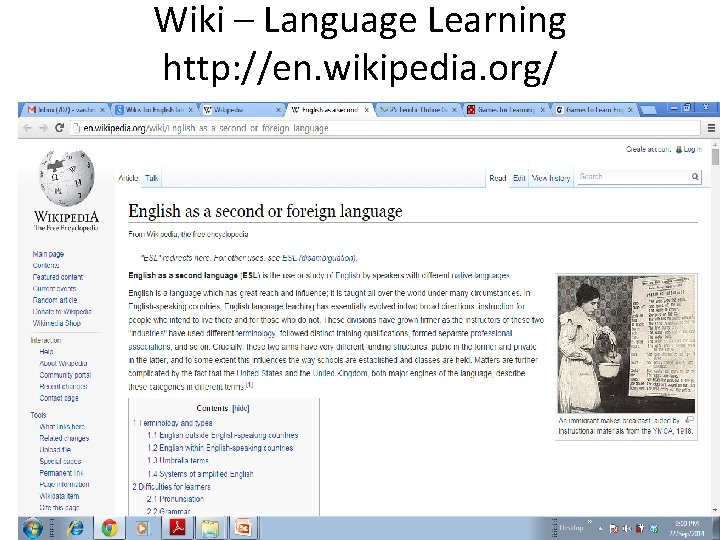This screenshot has width=720, height=540.
Task: Click the action center flag icon
Action: point(613,529)
